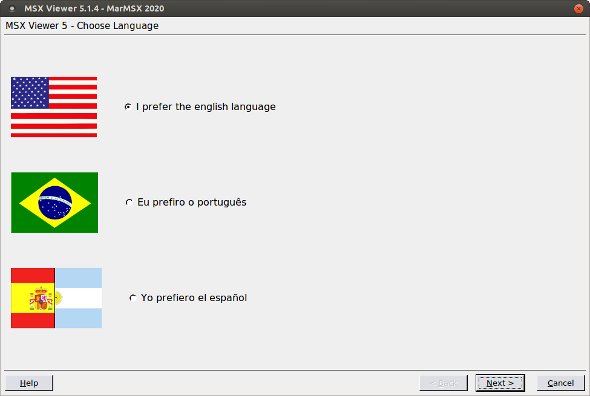Image resolution: width=590 pixels, height=396 pixels.
Task: Click the Spanish flag half with coat of arms
Action: [x=33, y=298]
